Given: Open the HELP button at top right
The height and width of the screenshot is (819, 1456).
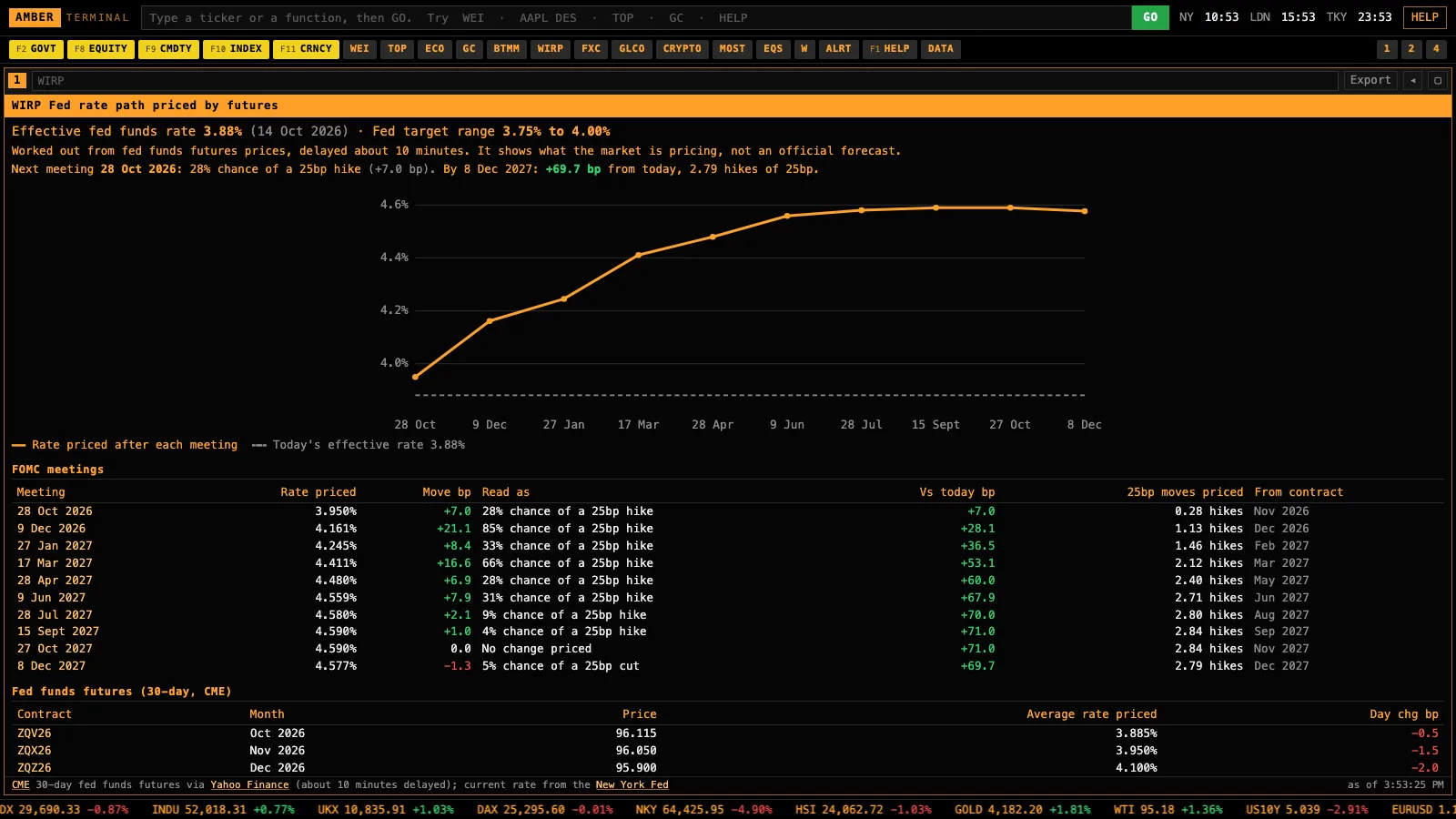Looking at the screenshot, I should 1424,17.
